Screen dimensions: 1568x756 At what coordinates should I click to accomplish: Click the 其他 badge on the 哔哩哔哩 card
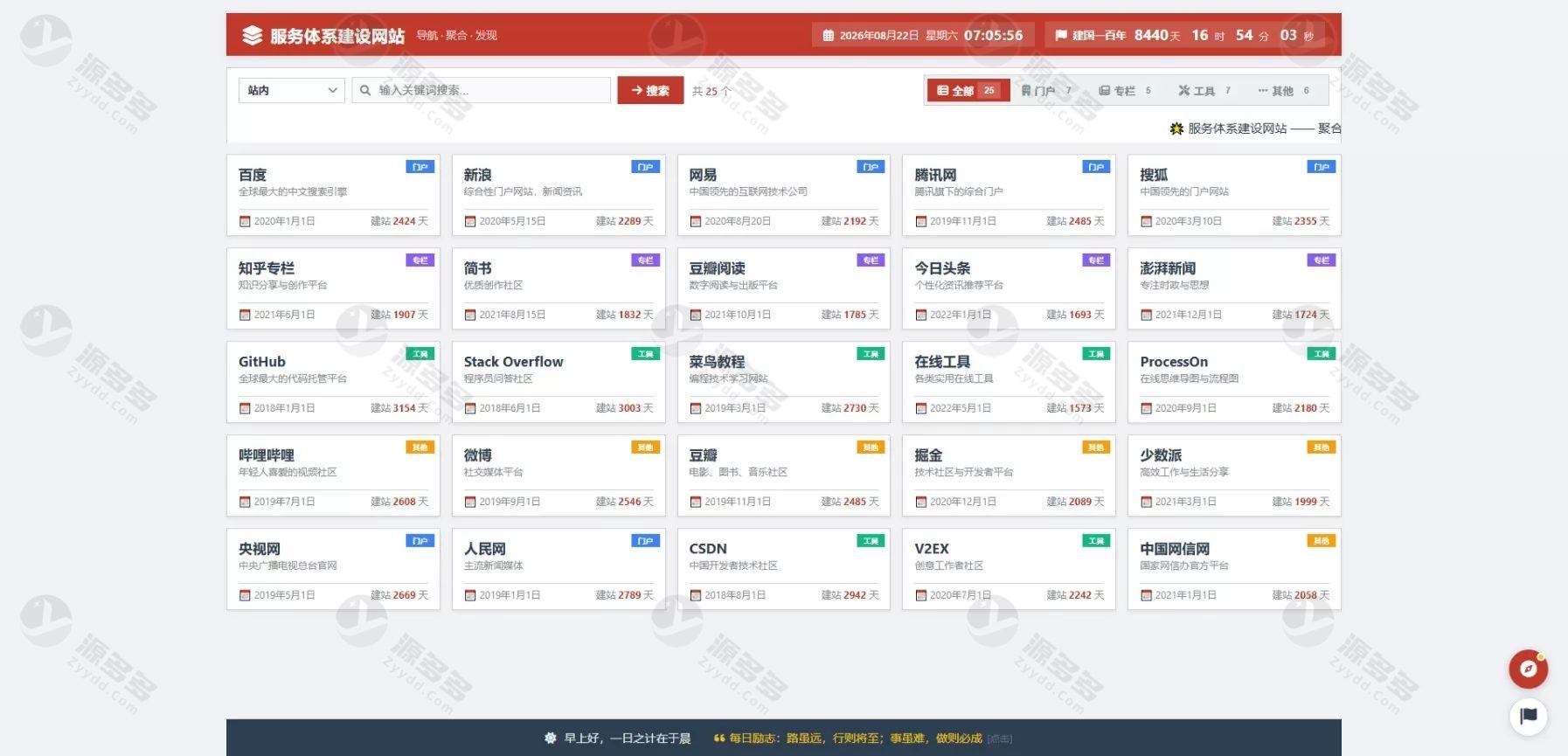tap(420, 447)
